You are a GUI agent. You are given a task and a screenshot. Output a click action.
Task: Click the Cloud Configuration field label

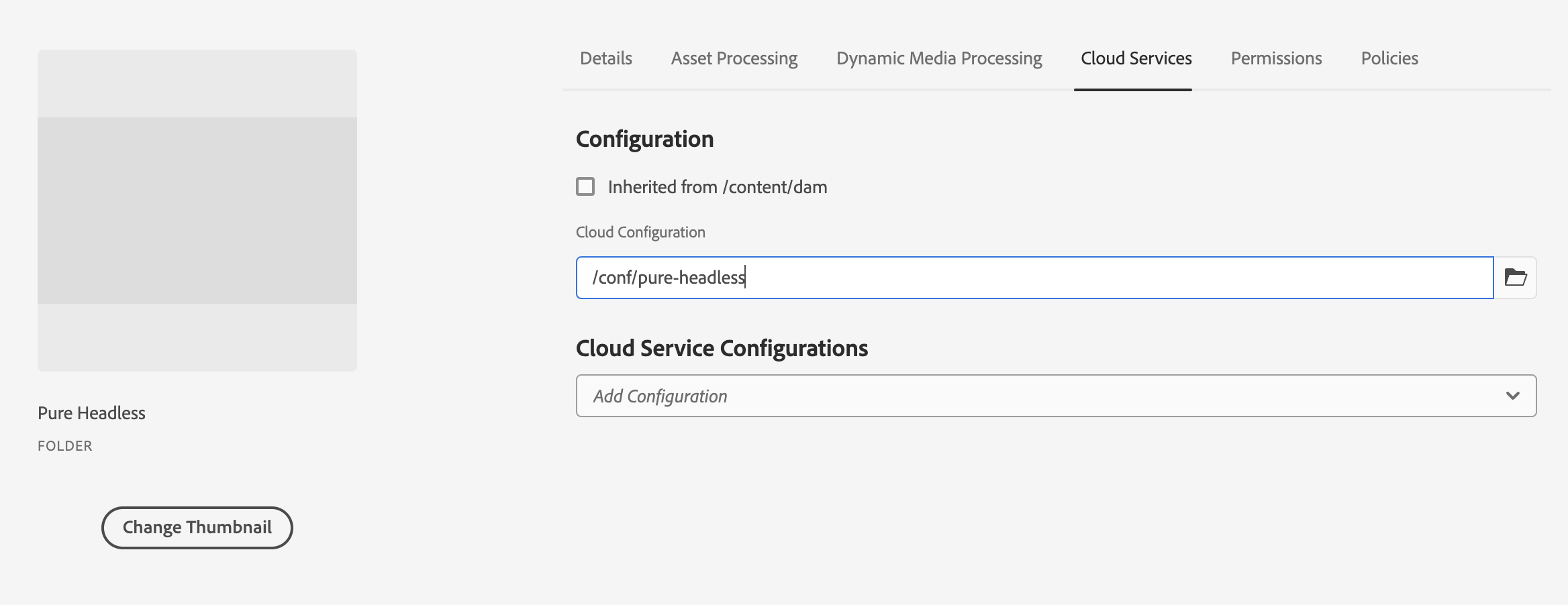click(640, 232)
